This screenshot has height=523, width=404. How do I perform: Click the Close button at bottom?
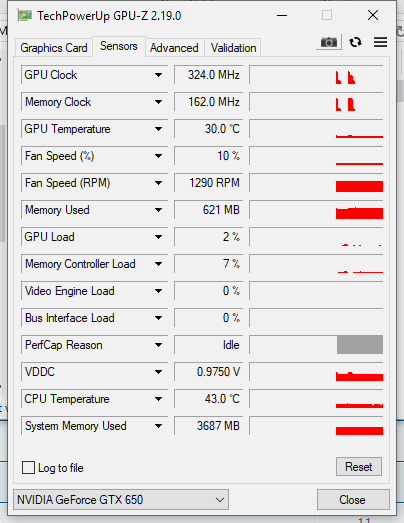click(x=353, y=500)
